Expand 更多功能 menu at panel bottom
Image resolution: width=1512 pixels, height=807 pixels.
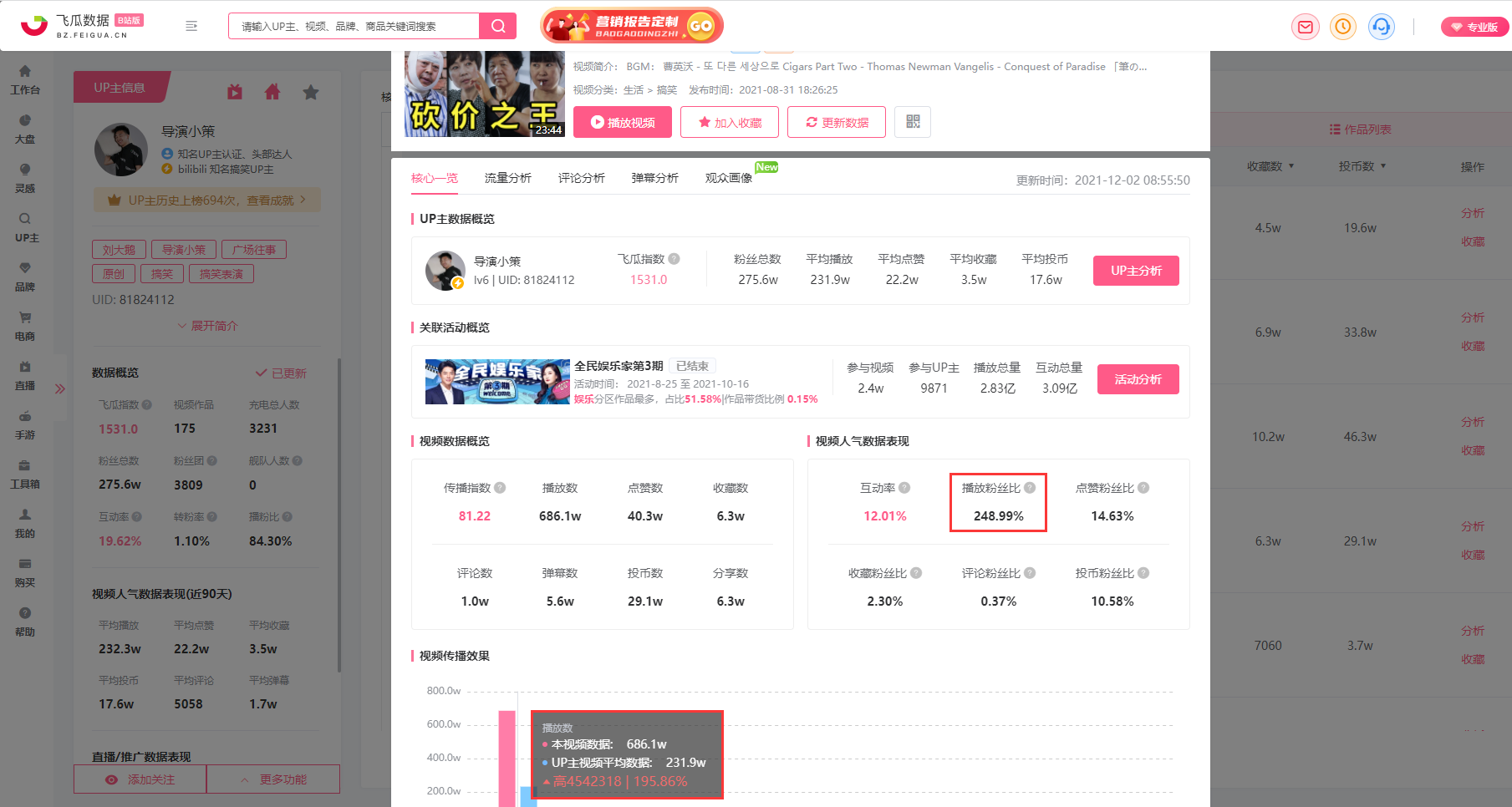(273, 779)
